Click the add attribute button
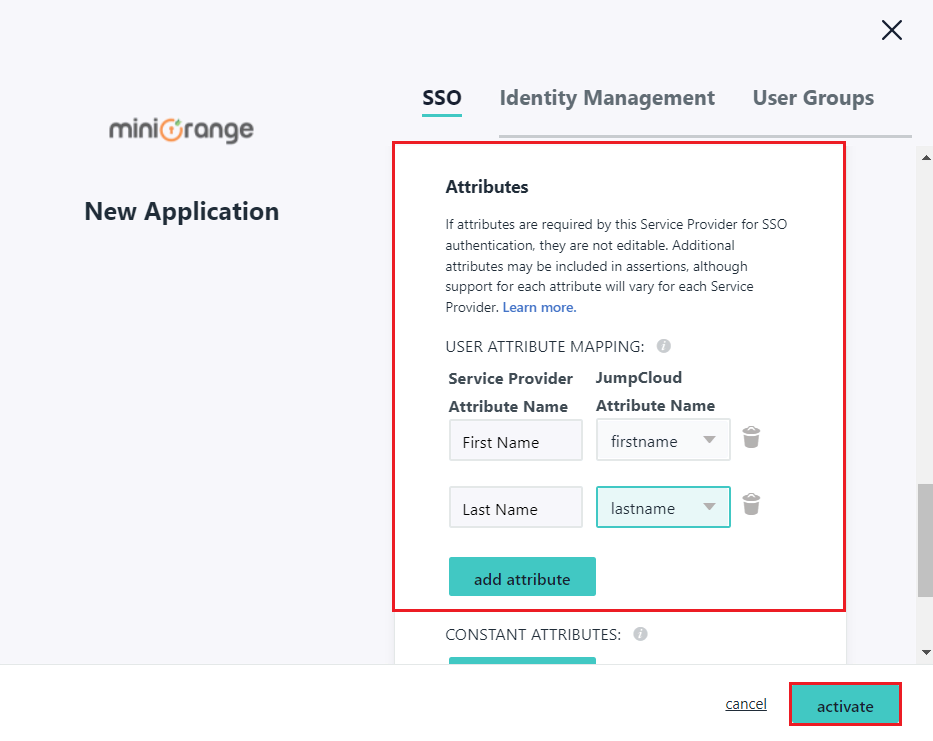933x741 pixels. 522,577
